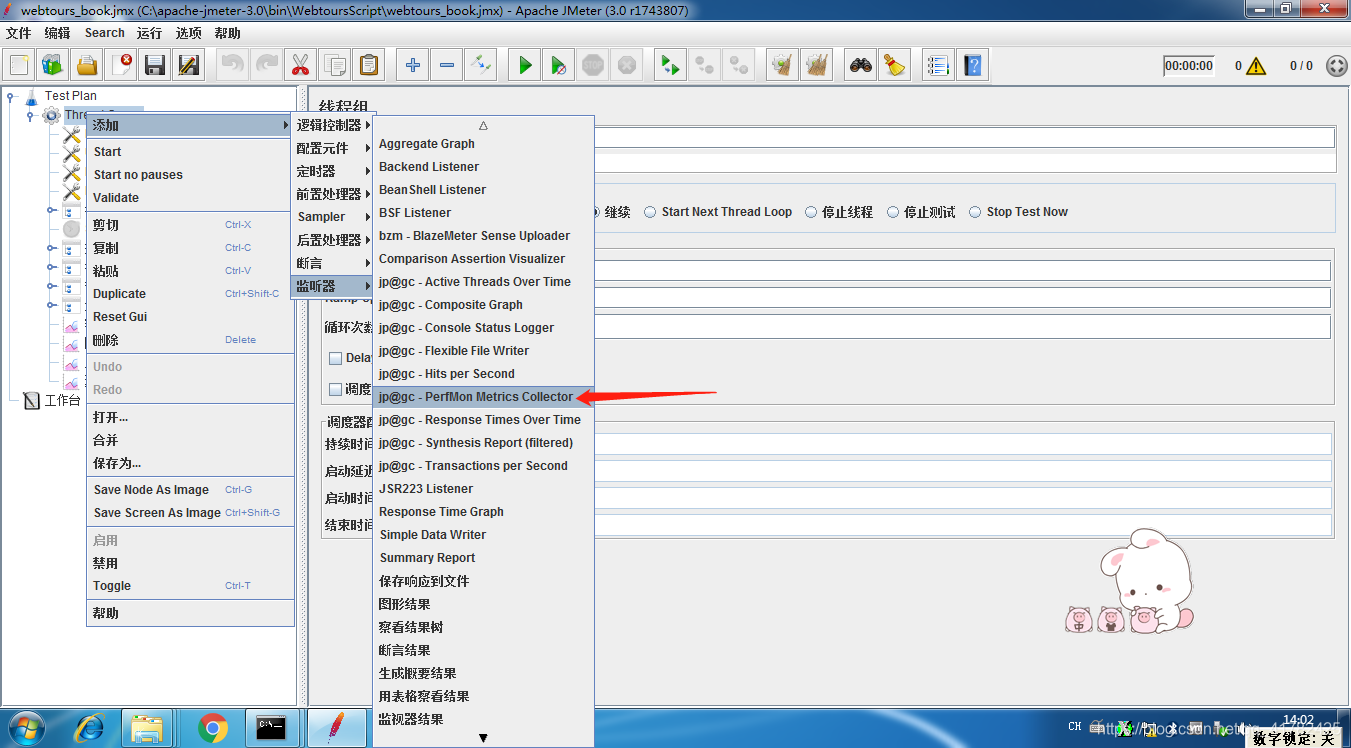Open the Templates toolbar icon
Viewport: 1351px width, 748px height.
[x=53, y=65]
